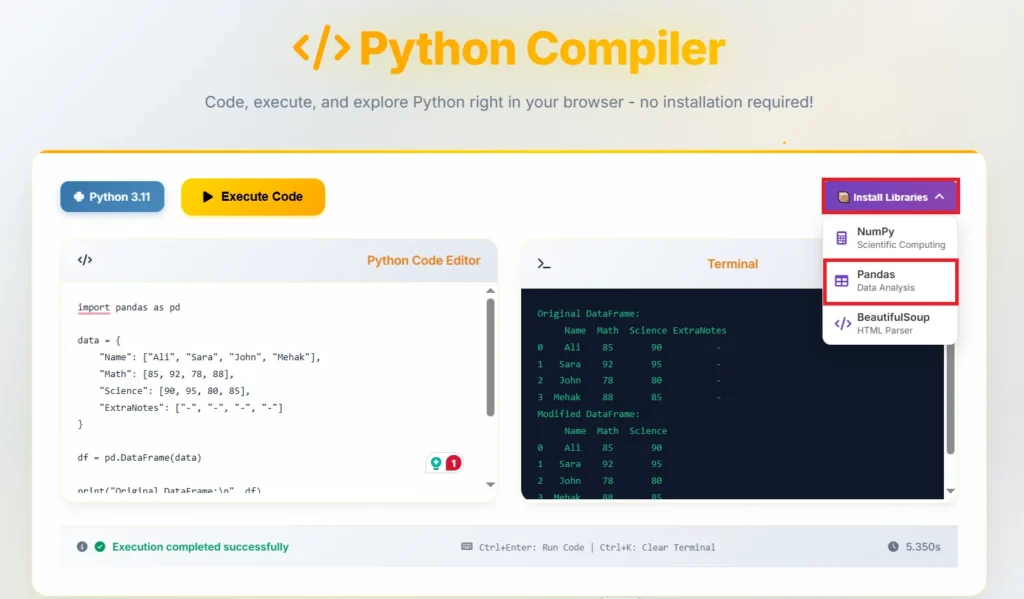Click the BeautifulSoup code-brackets icon

tap(842, 324)
